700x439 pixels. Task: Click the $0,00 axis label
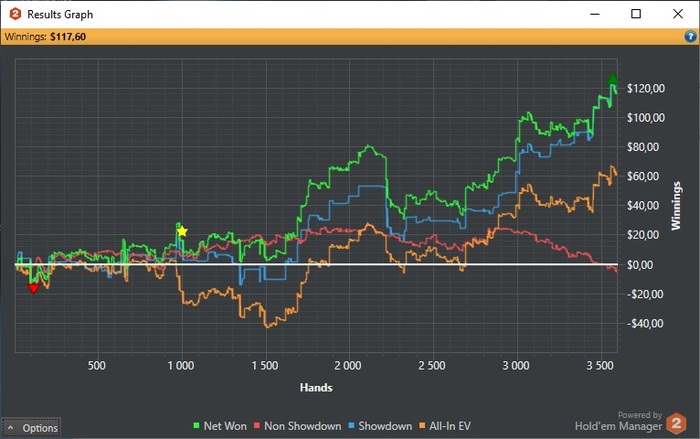(640, 265)
